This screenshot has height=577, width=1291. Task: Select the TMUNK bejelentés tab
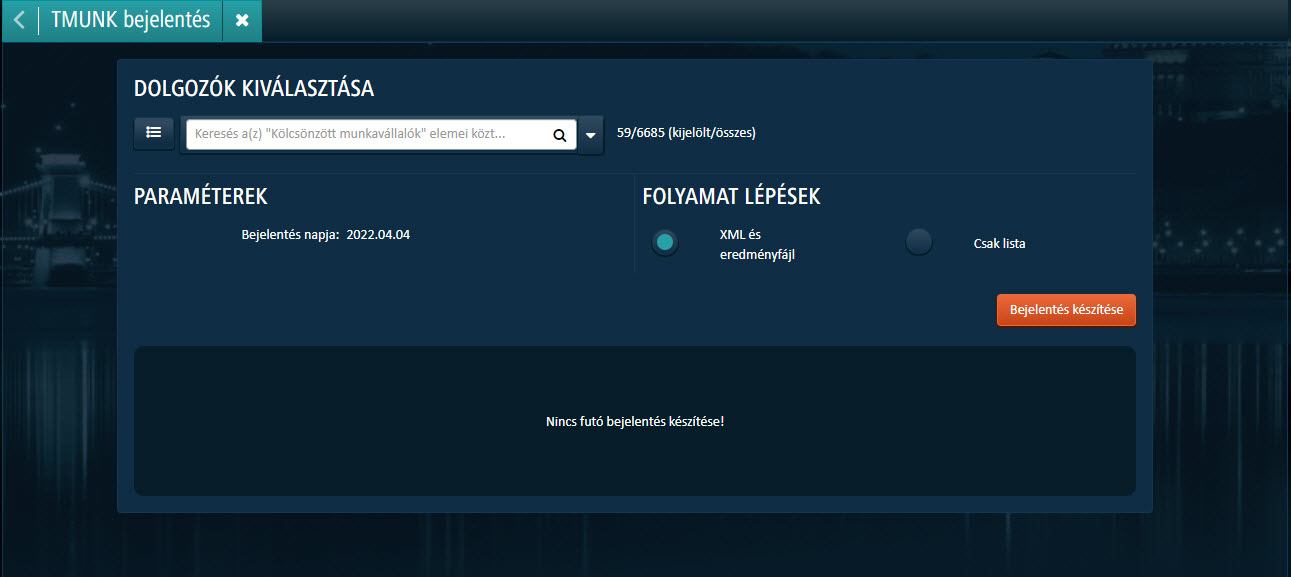pyautogui.click(x=130, y=20)
